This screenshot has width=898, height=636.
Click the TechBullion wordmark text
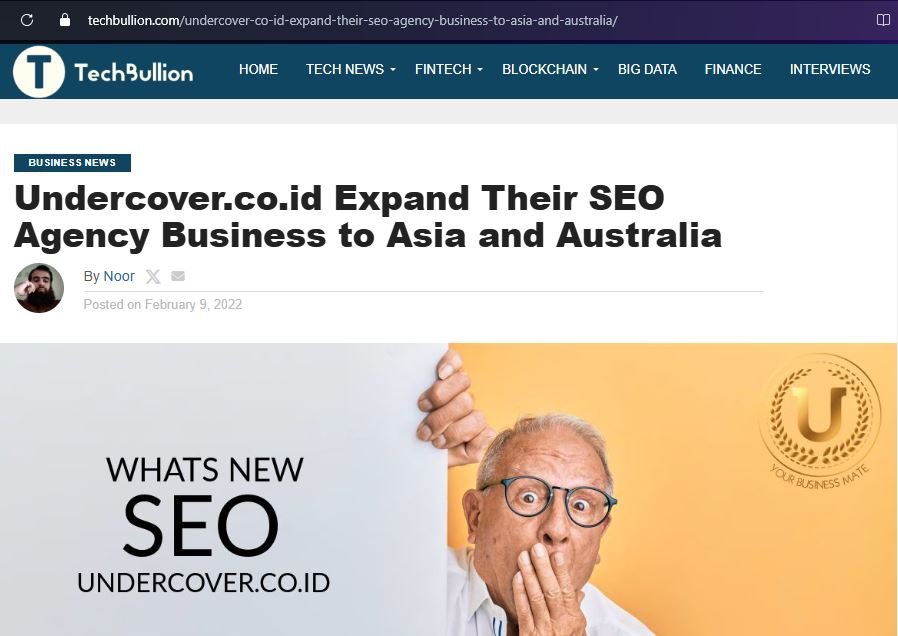point(133,73)
